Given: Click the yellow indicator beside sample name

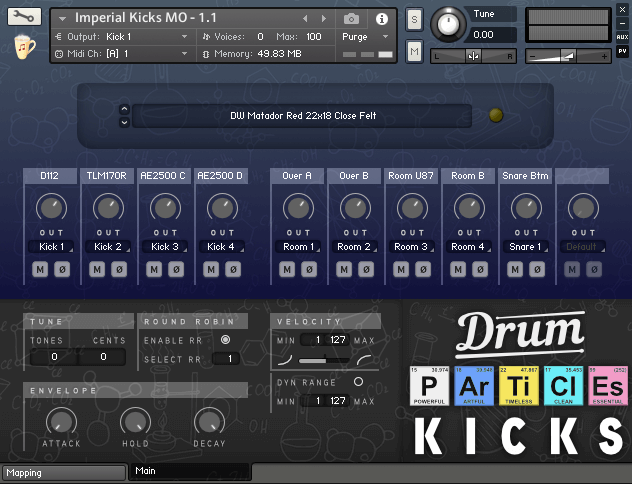Looking at the screenshot, I should click(x=496, y=115).
